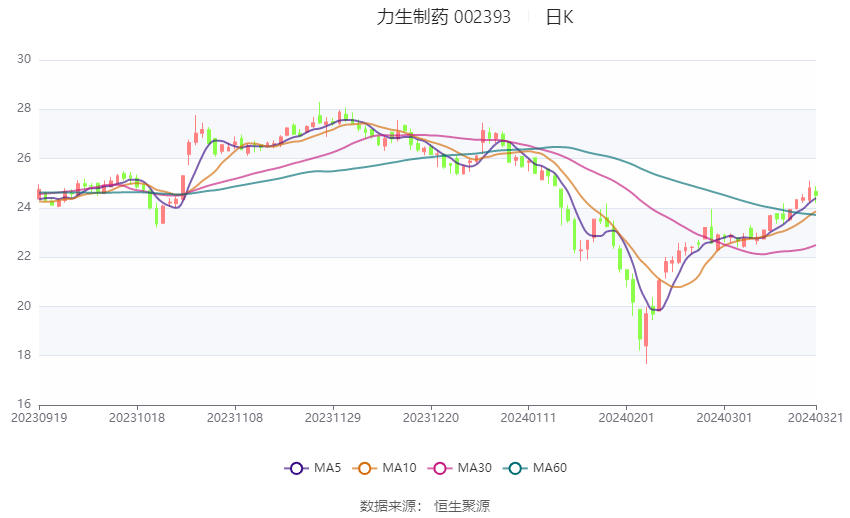Click the 16 value on the price axis

(x=25, y=405)
